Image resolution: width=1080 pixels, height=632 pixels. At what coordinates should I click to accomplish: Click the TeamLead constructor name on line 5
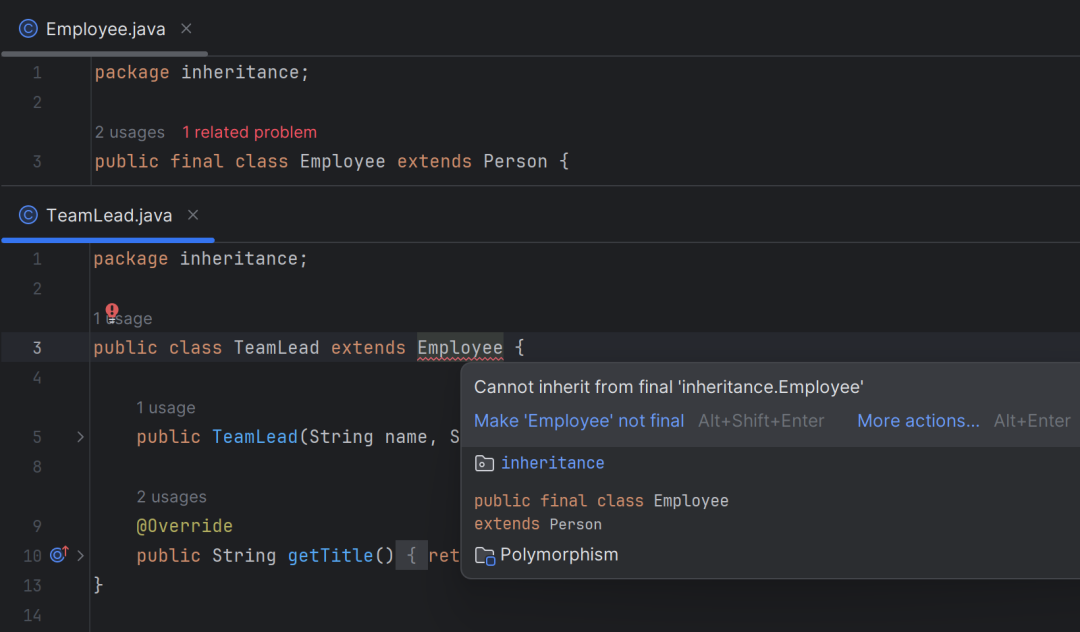tap(255, 436)
